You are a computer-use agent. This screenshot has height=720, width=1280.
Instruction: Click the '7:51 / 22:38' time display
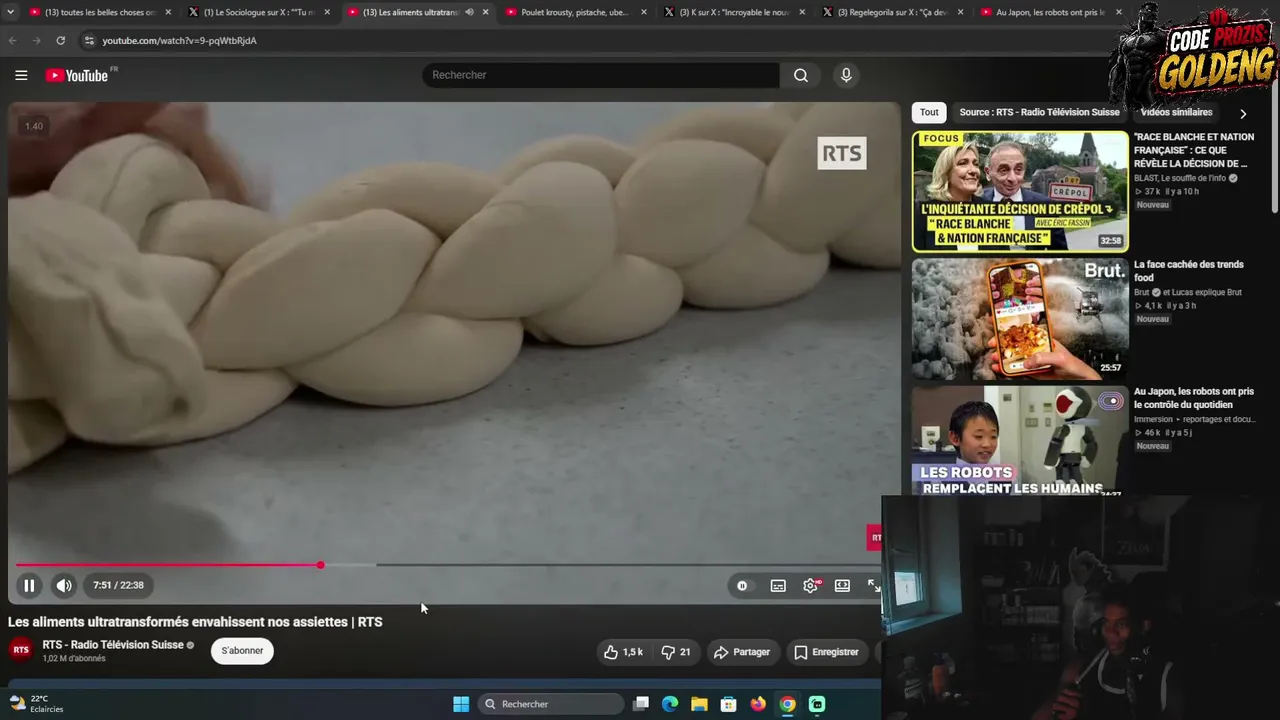point(118,585)
